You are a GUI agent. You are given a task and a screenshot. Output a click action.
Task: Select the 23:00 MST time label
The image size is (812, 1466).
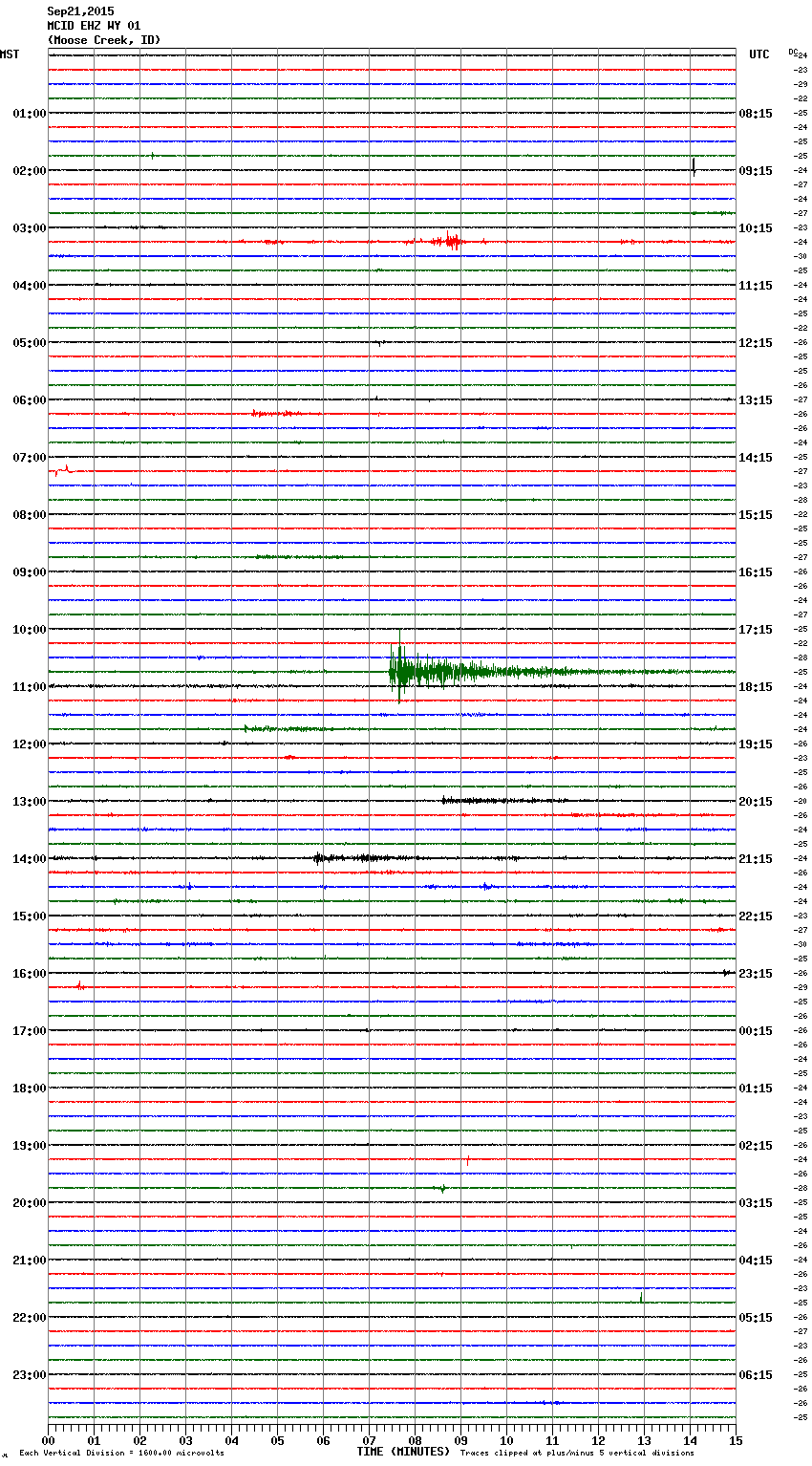click(30, 1375)
